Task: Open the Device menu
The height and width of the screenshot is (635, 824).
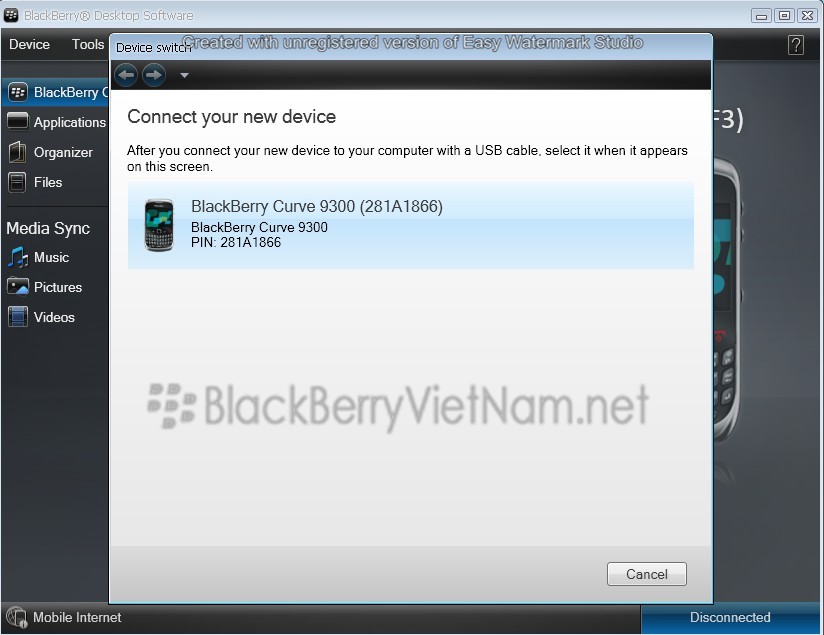Action: 29,45
